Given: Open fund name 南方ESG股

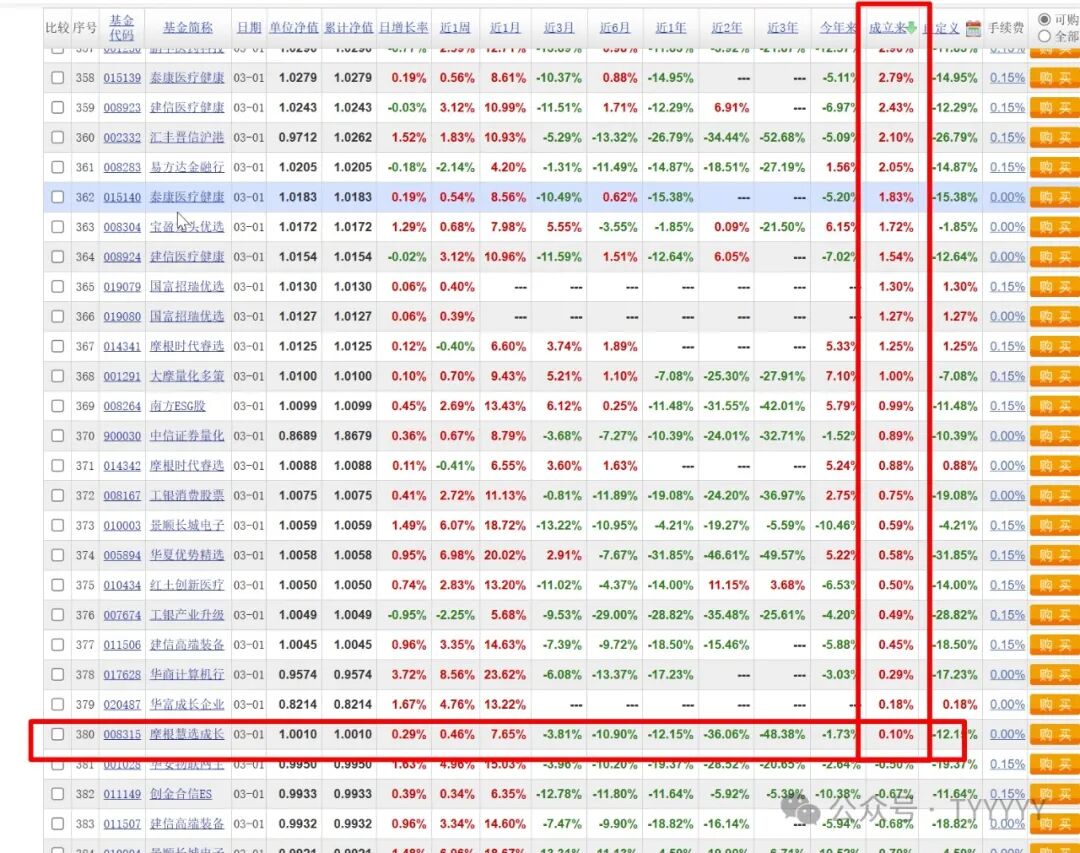Looking at the screenshot, I should (178, 406).
